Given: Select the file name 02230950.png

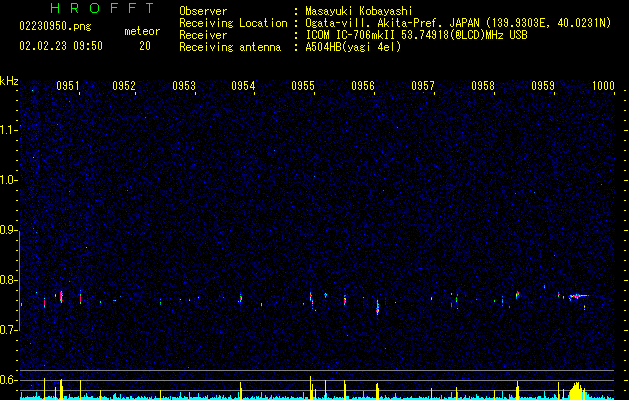Looking at the screenshot, I should [x=55, y=27].
